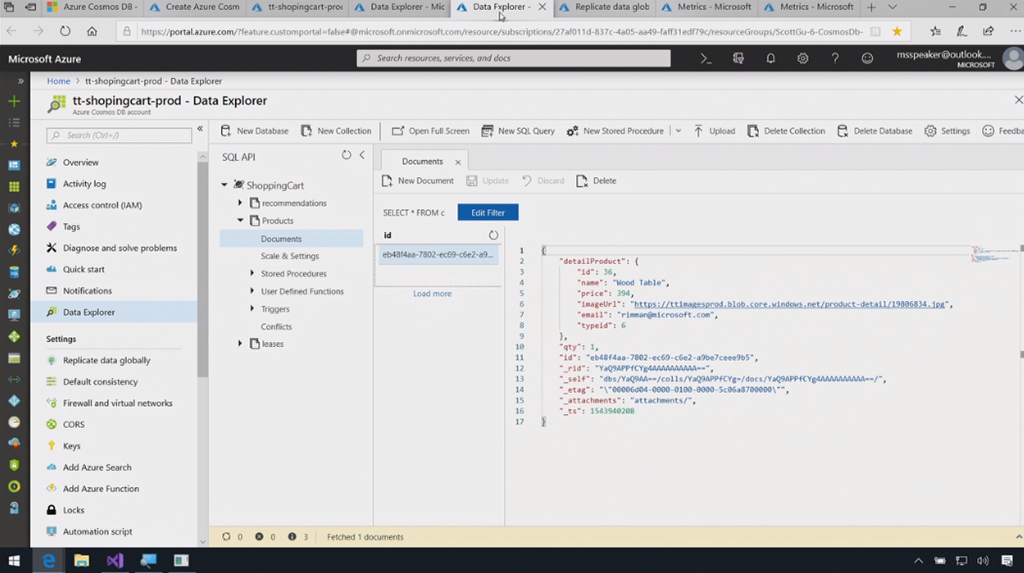
Task: Collapse the ShoppingCart database node
Action: (225, 185)
